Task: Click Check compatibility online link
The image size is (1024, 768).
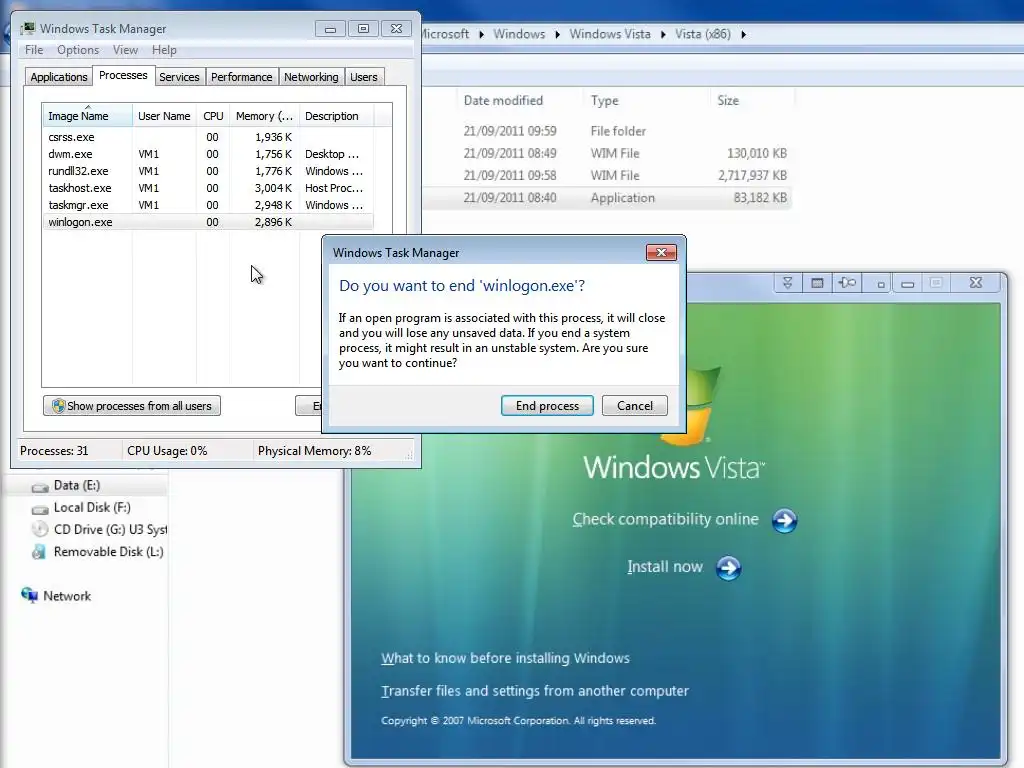Action: coord(665,519)
